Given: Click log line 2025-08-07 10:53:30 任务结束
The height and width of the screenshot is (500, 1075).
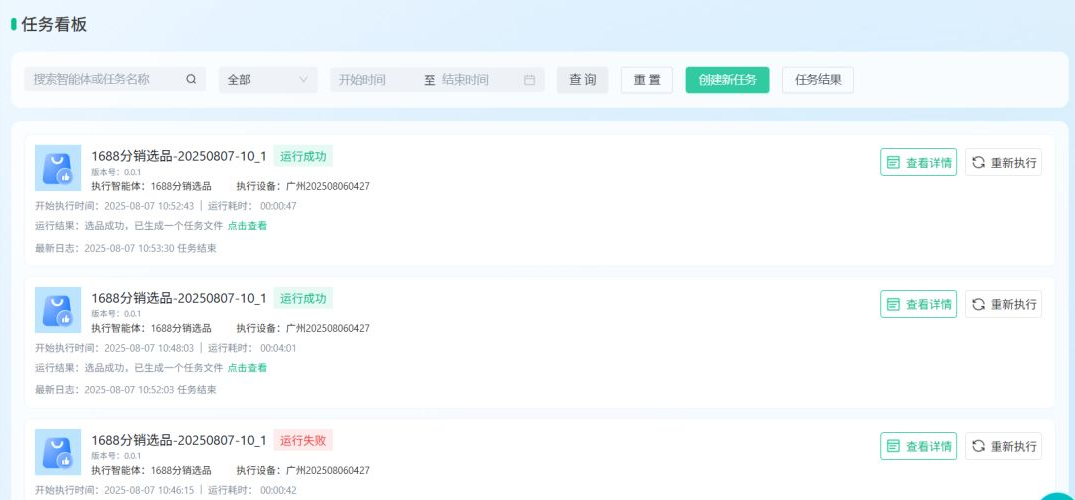Looking at the screenshot, I should coord(150,248).
